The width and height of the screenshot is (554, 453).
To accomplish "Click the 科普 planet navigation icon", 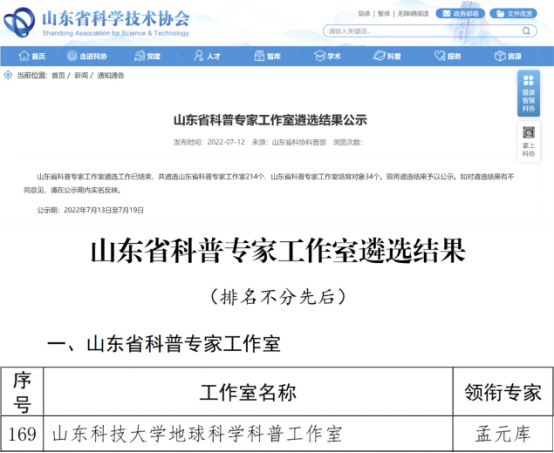I will click(x=379, y=56).
